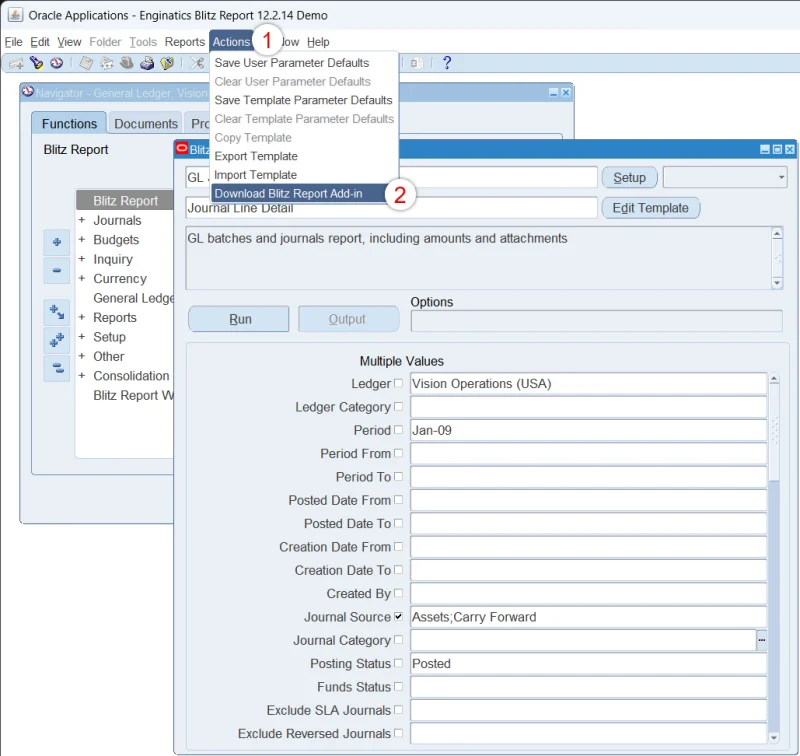Switch to the Documents tab in Navigator
Viewport: 800px width, 756px height.
click(146, 123)
